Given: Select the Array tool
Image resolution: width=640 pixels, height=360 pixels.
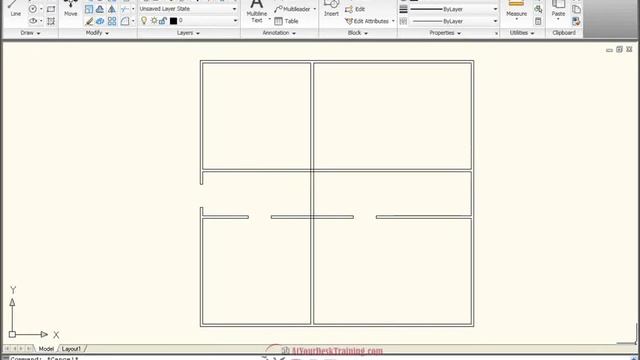Looking at the screenshot, I should 111,21.
